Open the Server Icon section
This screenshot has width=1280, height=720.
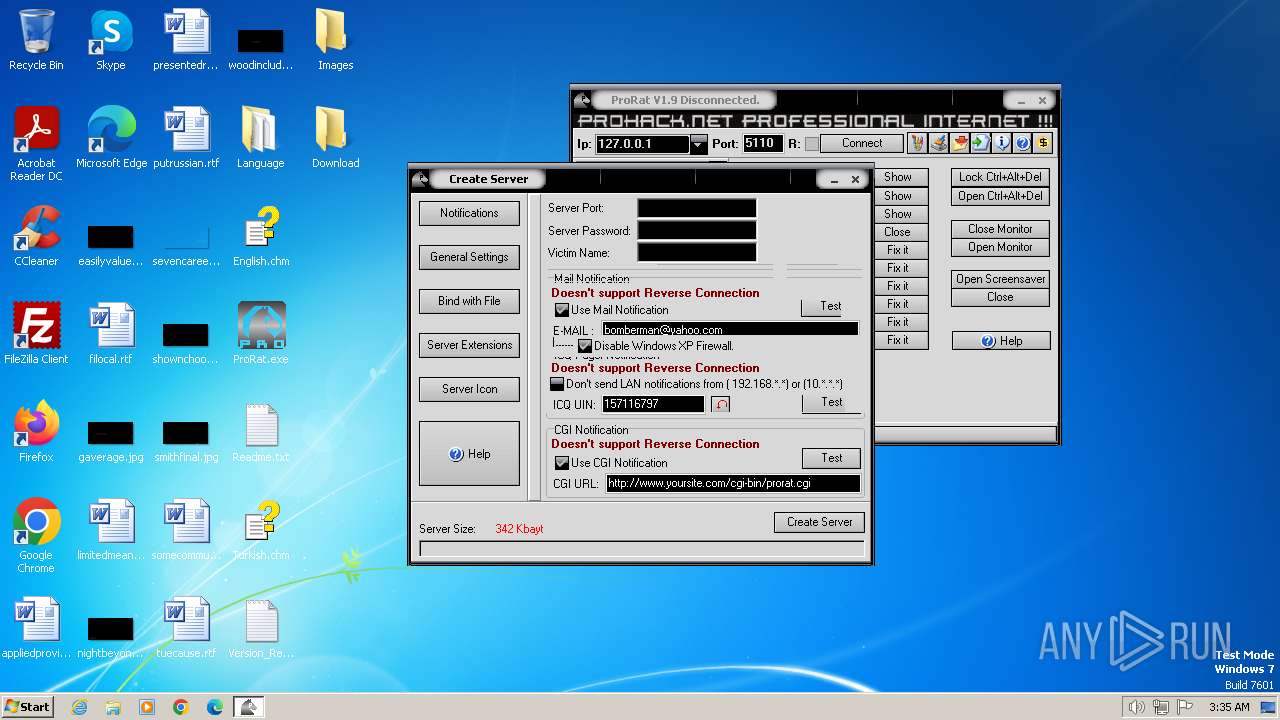pyautogui.click(x=469, y=389)
